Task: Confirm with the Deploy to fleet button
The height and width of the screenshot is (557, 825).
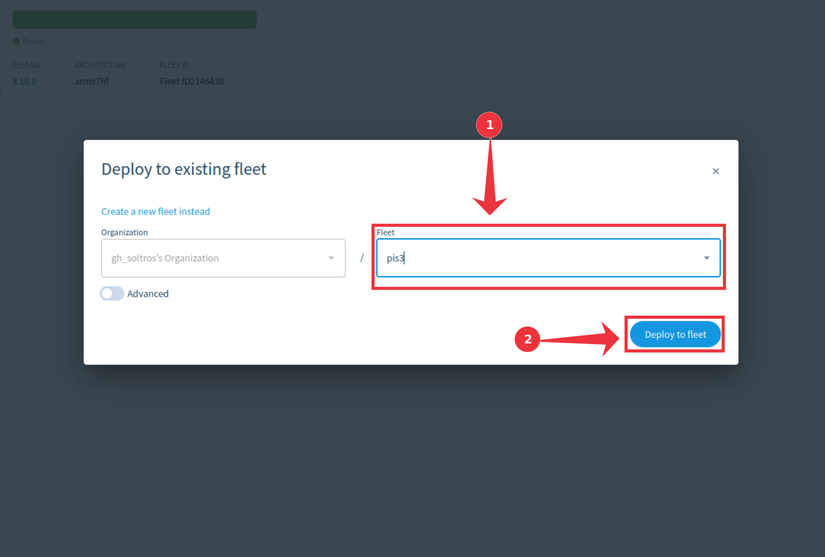Action: coord(675,335)
